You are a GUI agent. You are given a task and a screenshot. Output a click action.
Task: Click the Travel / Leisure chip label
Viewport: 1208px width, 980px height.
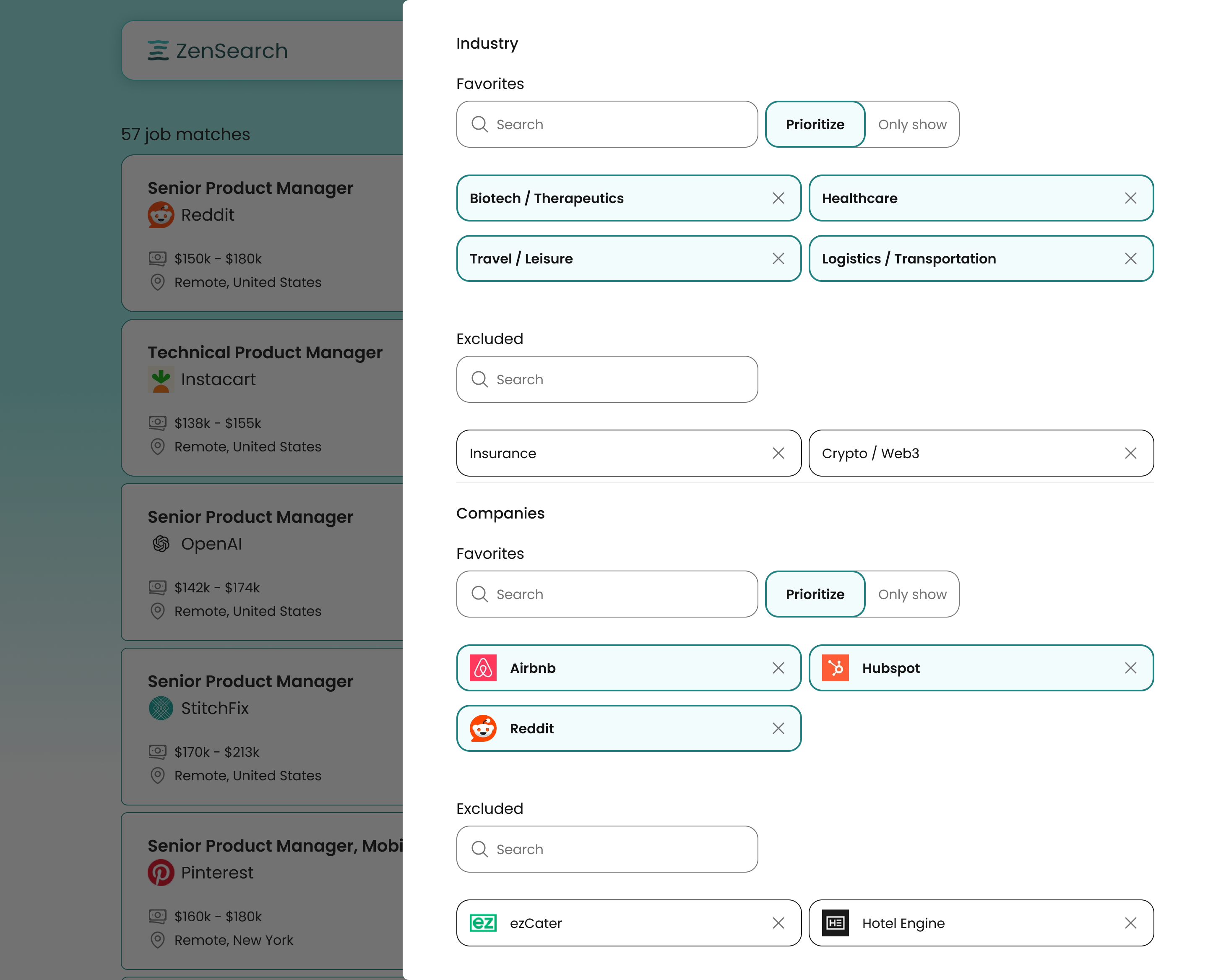(521, 258)
